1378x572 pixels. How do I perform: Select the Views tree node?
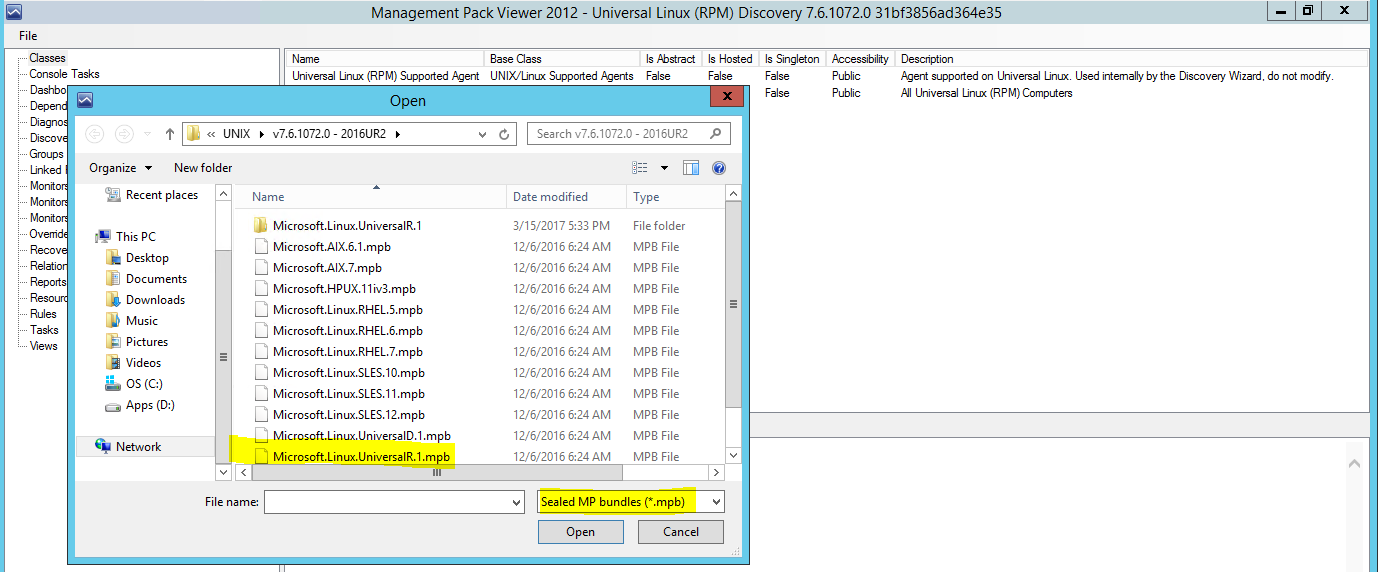tap(44, 346)
